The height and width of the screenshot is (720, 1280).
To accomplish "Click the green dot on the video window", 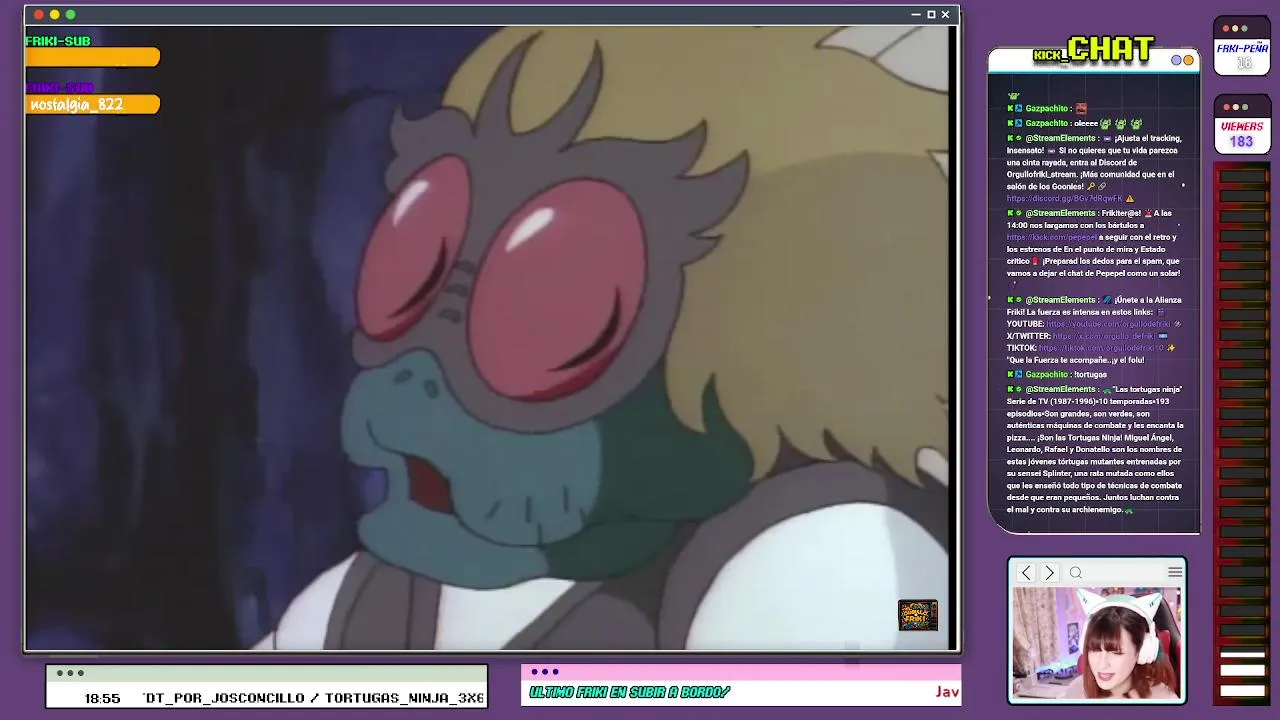I will tap(70, 14).
